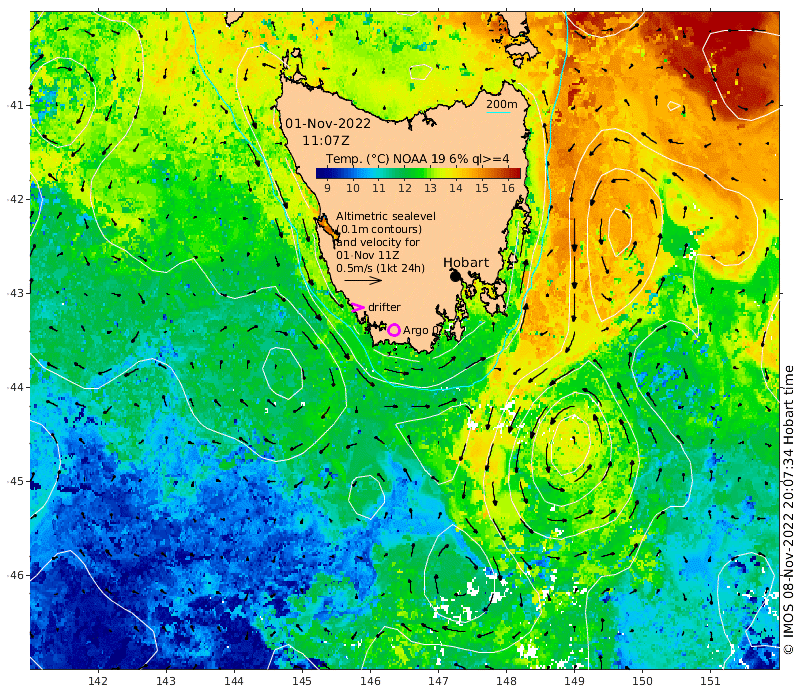Click colorbar tick value 12
Image resolution: width=800 pixels, height=700 pixels.
(405, 188)
